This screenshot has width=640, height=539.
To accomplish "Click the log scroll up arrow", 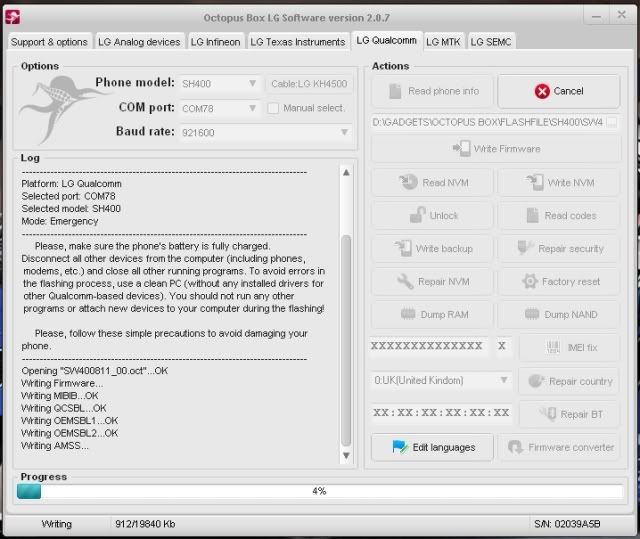I will [x=346, y=173].
